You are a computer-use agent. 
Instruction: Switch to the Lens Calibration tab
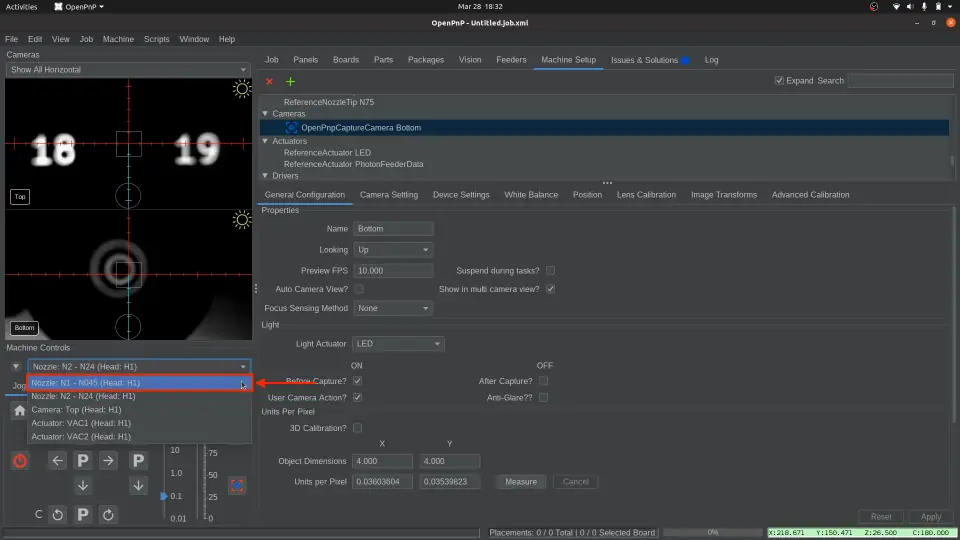[646, 195]
